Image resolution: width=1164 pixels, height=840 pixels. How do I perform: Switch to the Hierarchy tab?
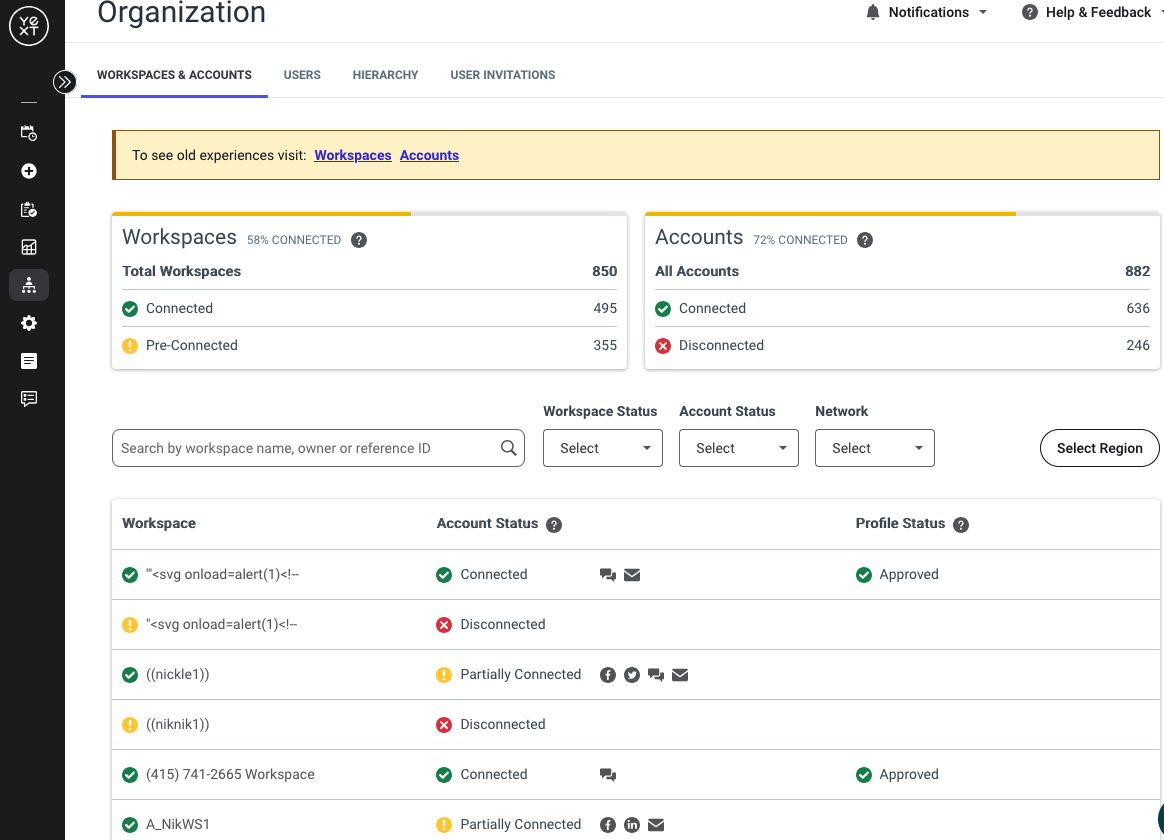(385, 75)
